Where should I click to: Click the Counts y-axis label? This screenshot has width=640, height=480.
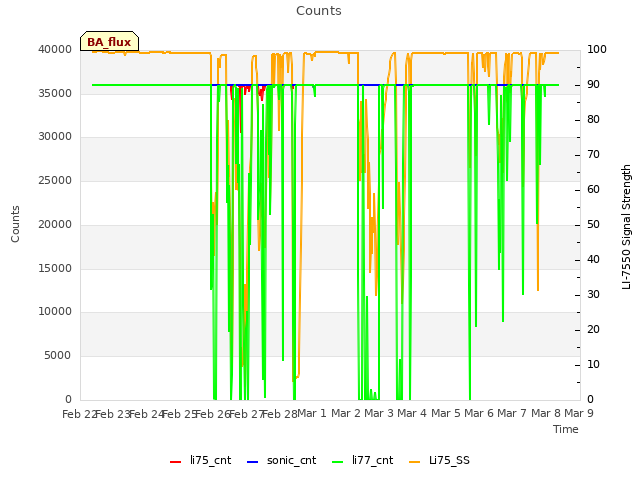tap(16, 224)
